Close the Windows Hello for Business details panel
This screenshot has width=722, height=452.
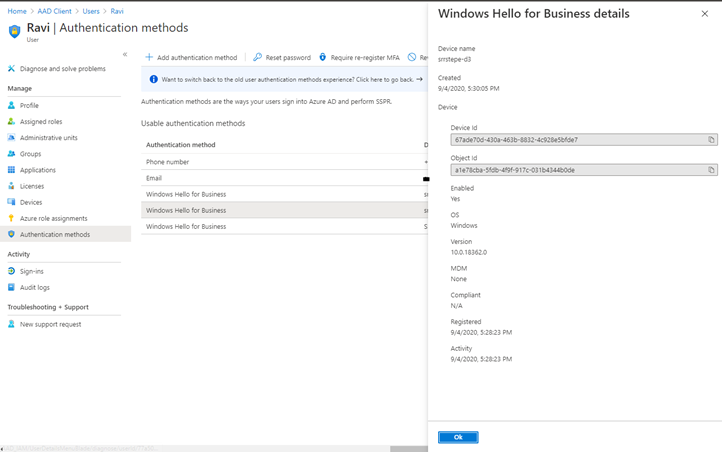coord(705,14)
